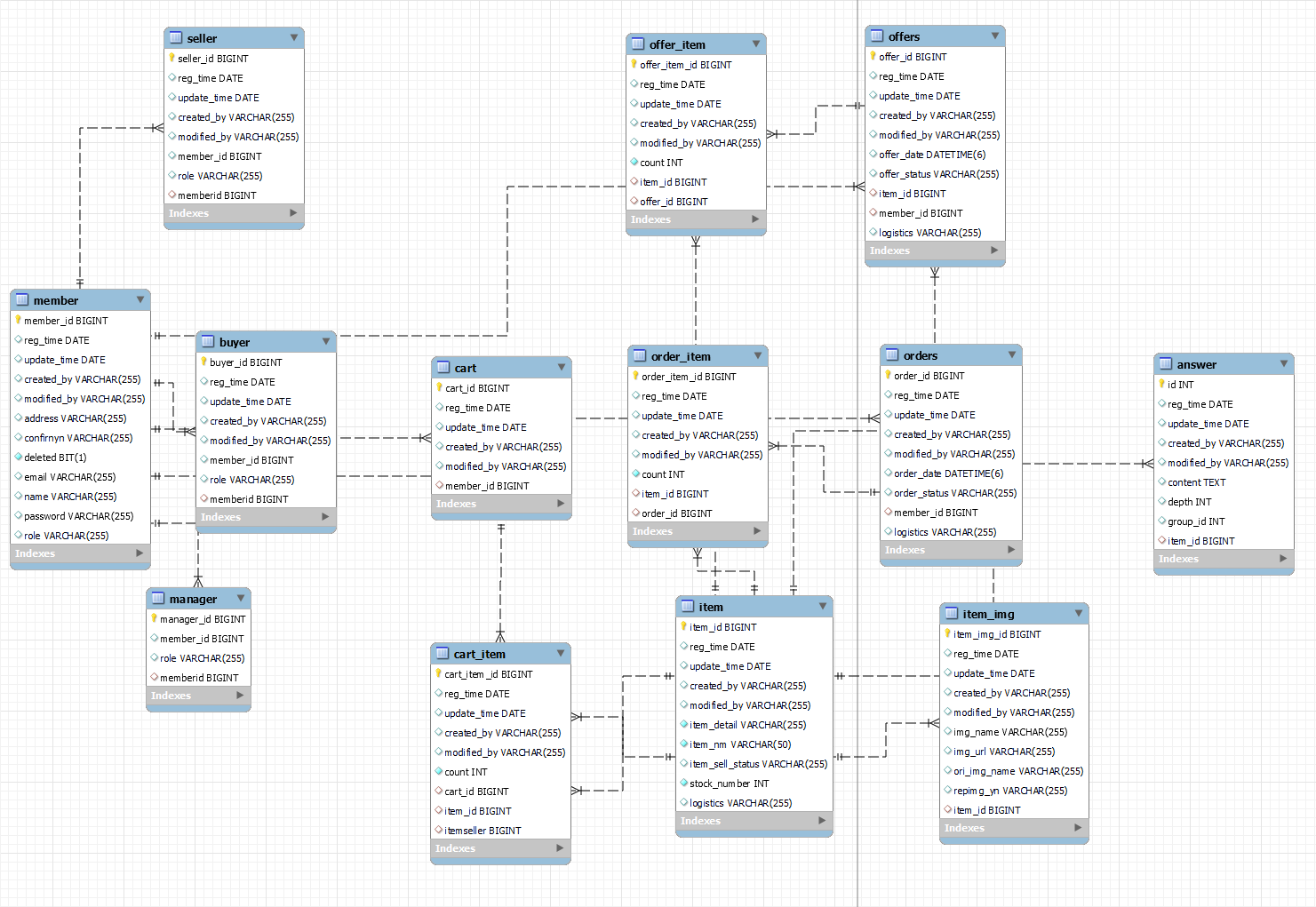
Task: Select 'order_id BIGINT' column in order_item
Action: (x=698, y=513)
